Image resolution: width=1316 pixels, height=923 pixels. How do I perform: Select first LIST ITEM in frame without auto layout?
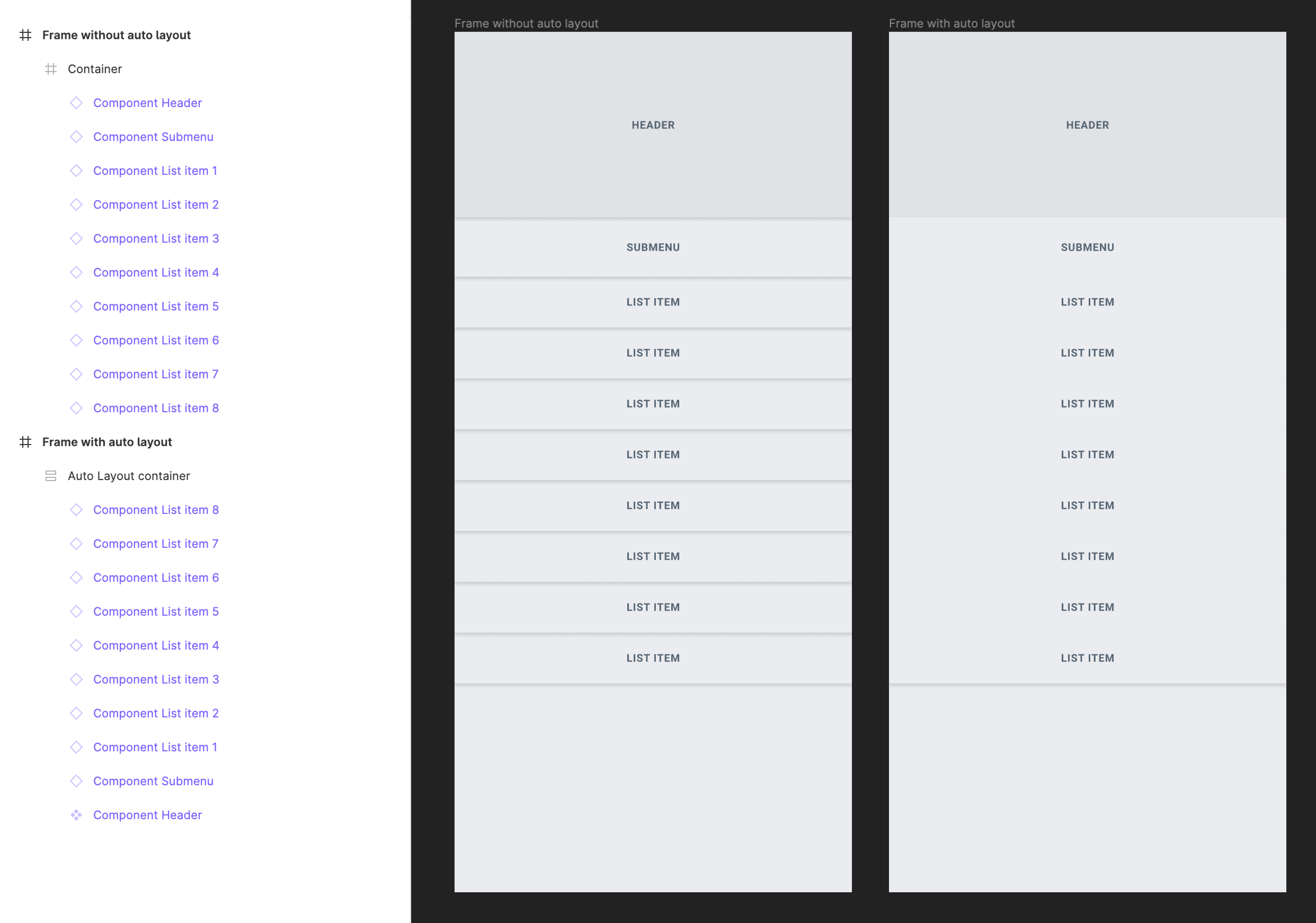pos(653,302)
